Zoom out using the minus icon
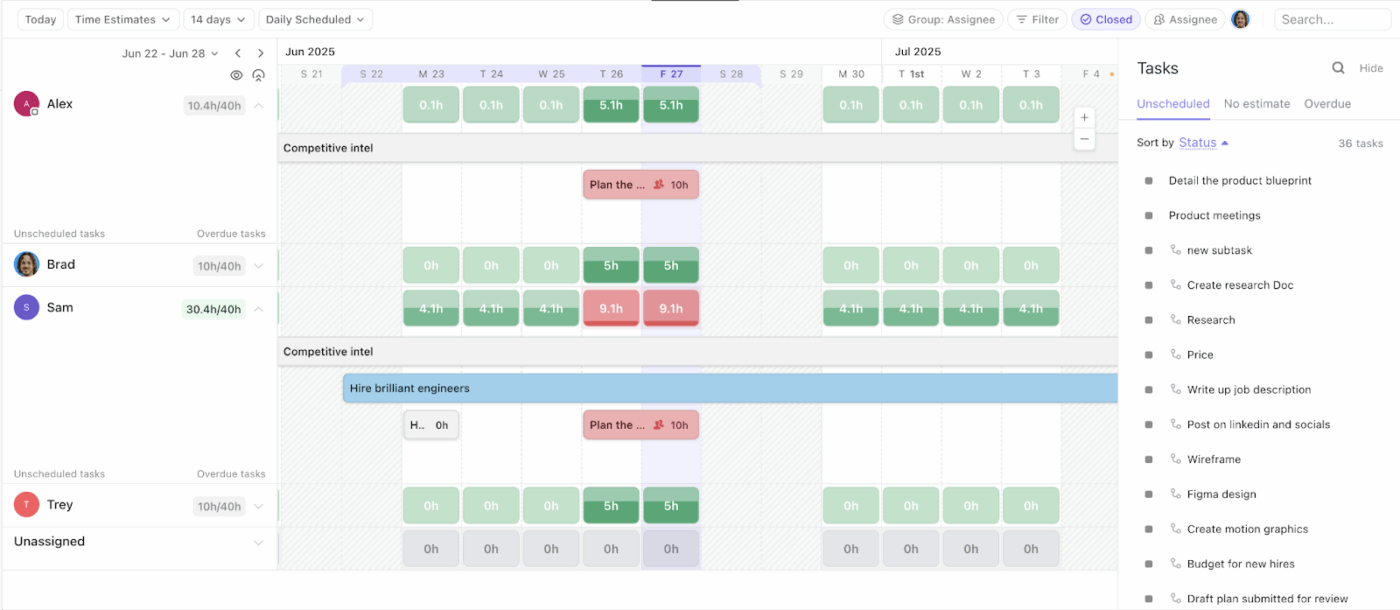This screenshot has height=610, width=1400. (x=1084, y=139)
